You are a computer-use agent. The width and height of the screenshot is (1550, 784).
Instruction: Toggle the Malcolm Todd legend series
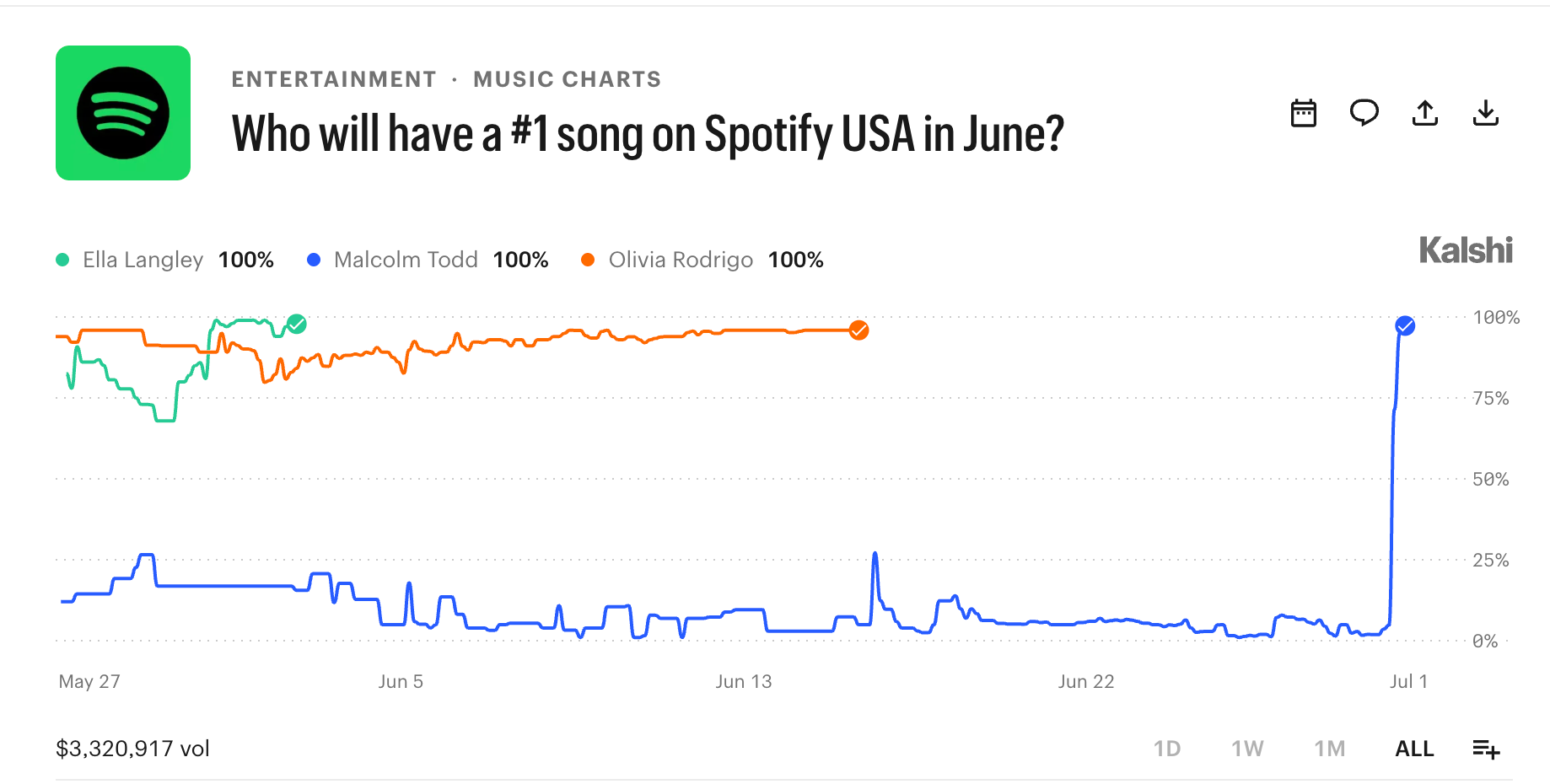(x=428, y=260)
